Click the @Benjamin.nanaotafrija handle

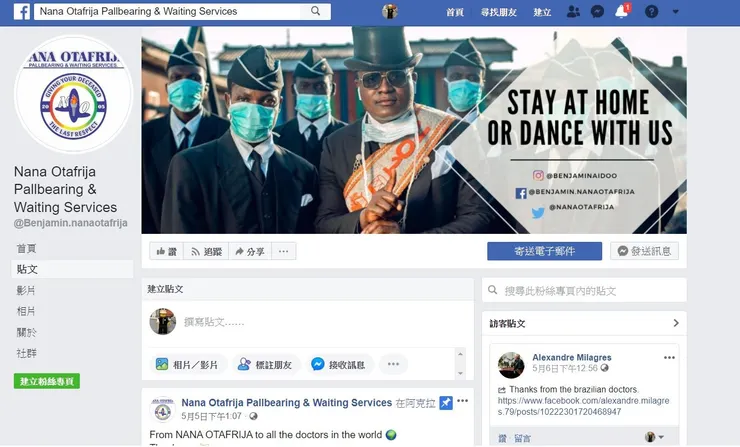(x=70, y=223)
